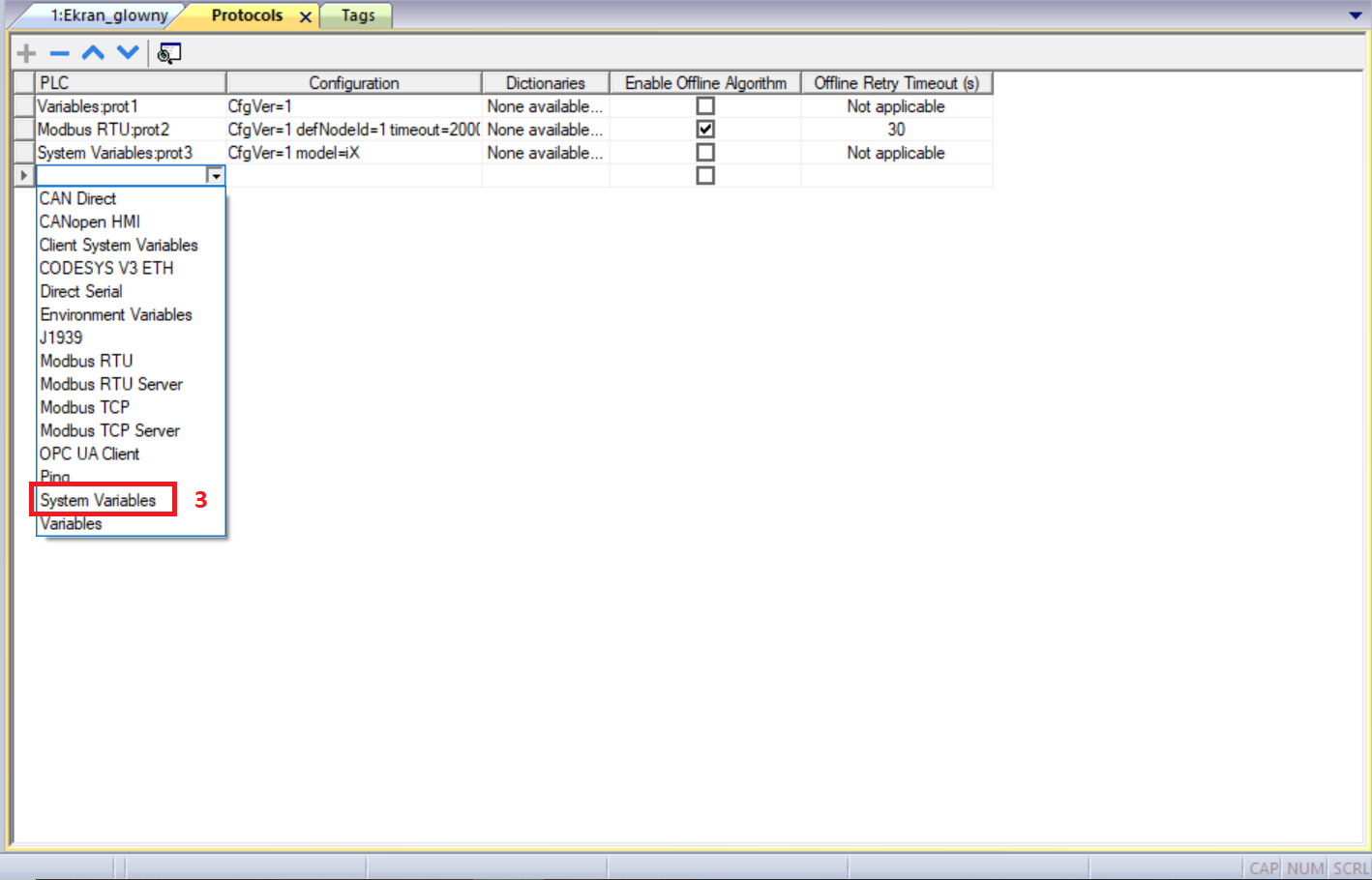The height and width of the screenshot is (880, 1372).
Task: Click the Offline Retry Timeout (s) header
Action: click(x=897, y=83)
